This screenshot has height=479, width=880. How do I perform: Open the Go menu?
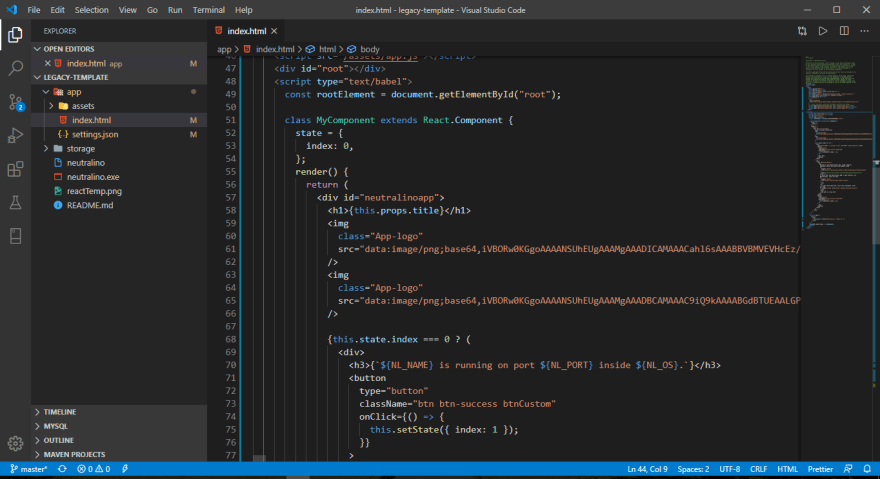tap(152, 10)
